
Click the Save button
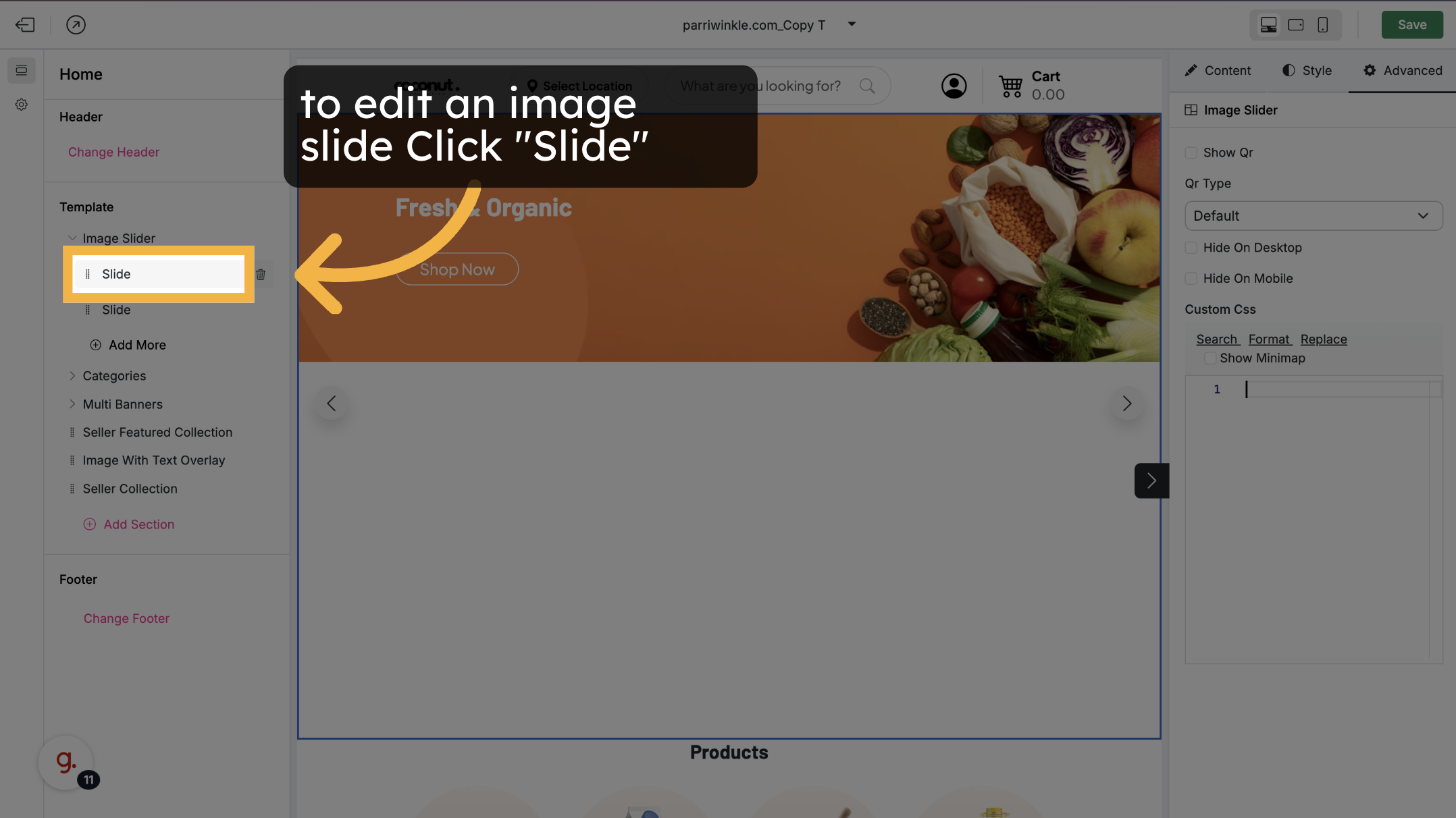click(1412, 25)
